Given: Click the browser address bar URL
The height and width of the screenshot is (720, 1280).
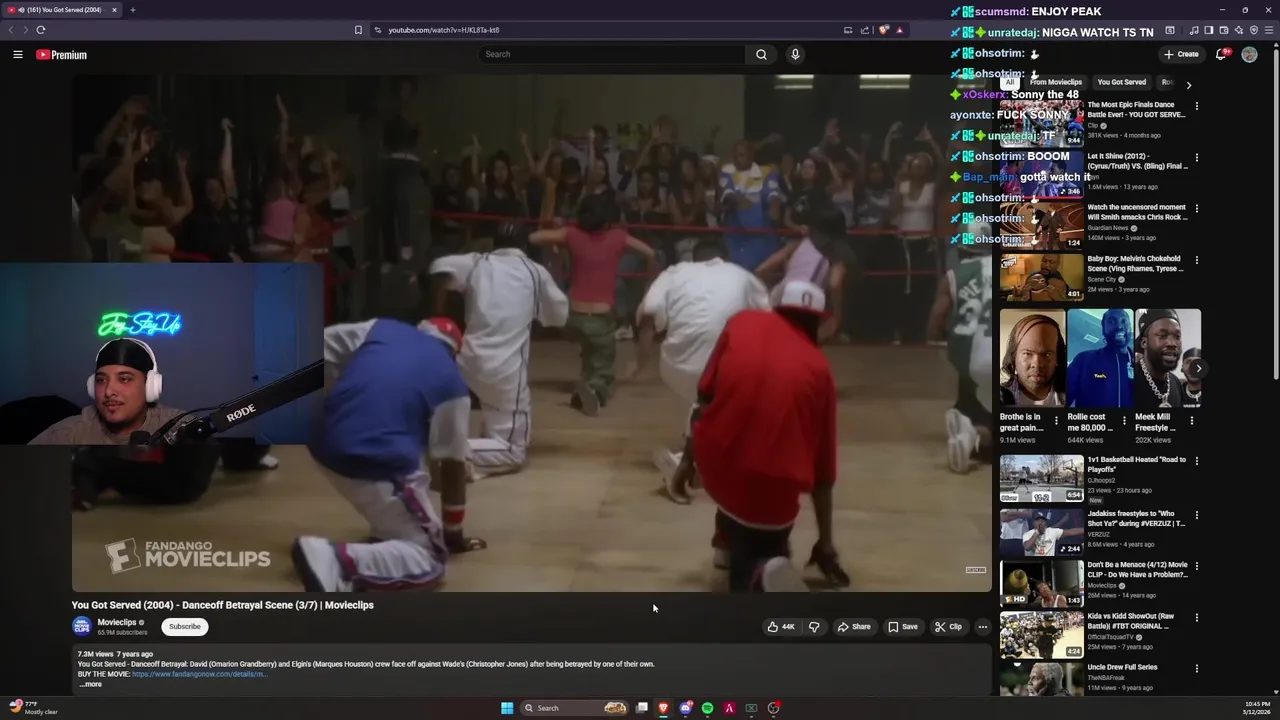Looking at the screenshot, I should tap(444, 30).
